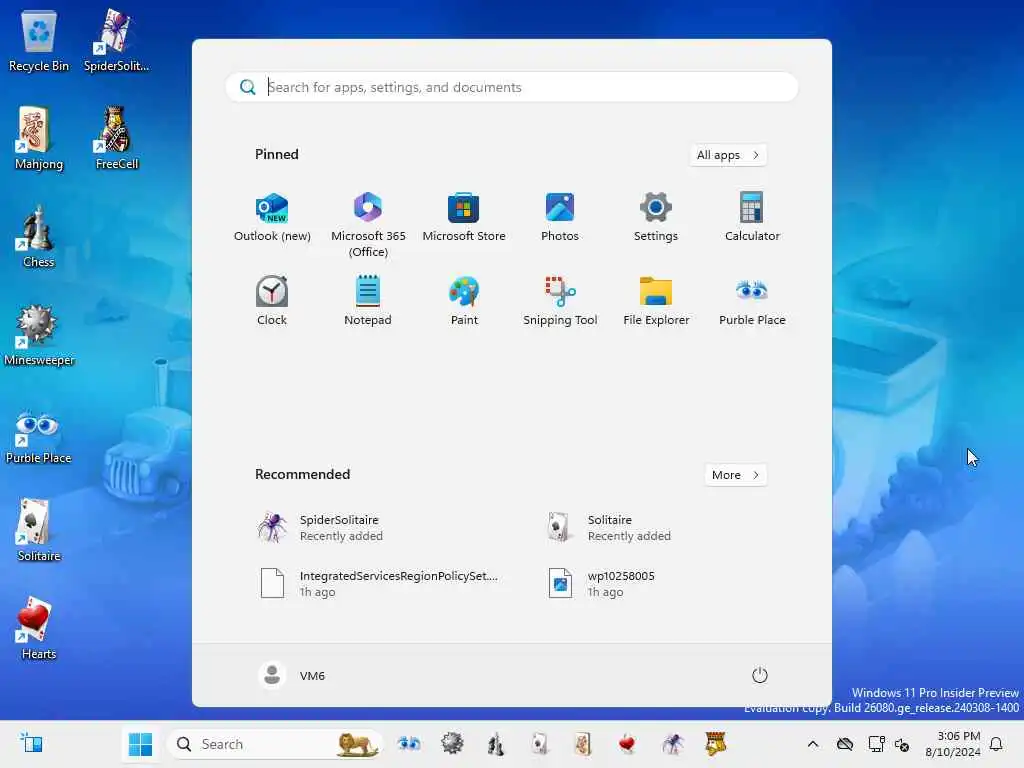
Task: Select the Solitaire desktop shortcut
Action: tap(39, 530)
